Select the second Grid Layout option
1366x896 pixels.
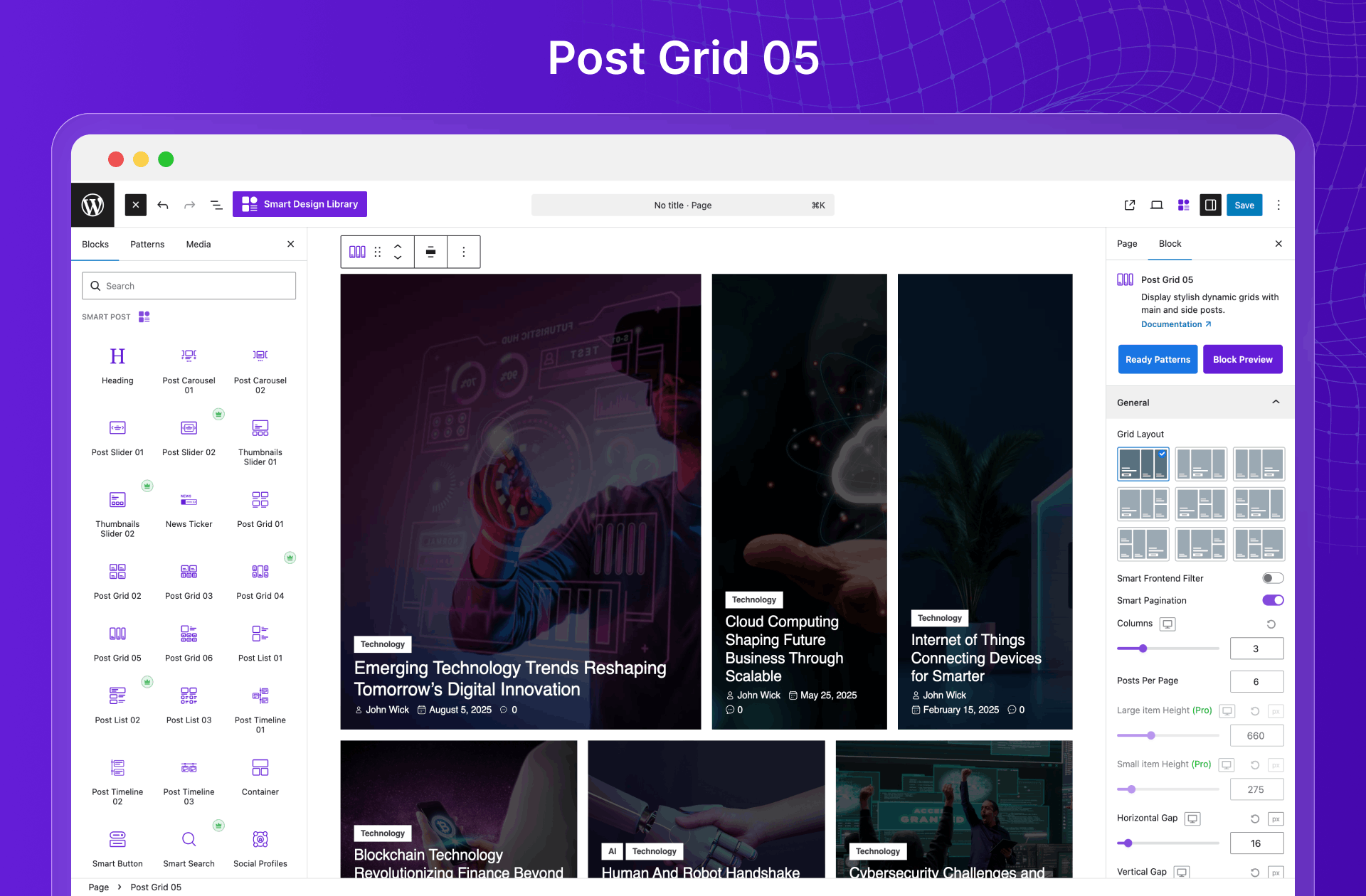(1200, 464)
